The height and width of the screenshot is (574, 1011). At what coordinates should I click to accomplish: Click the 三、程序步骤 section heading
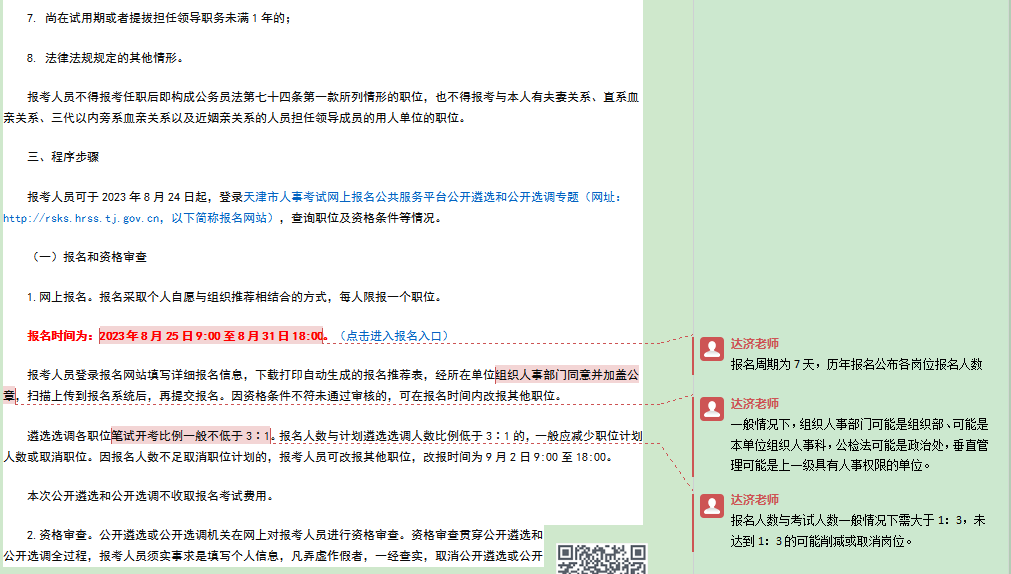pos(63,157)
